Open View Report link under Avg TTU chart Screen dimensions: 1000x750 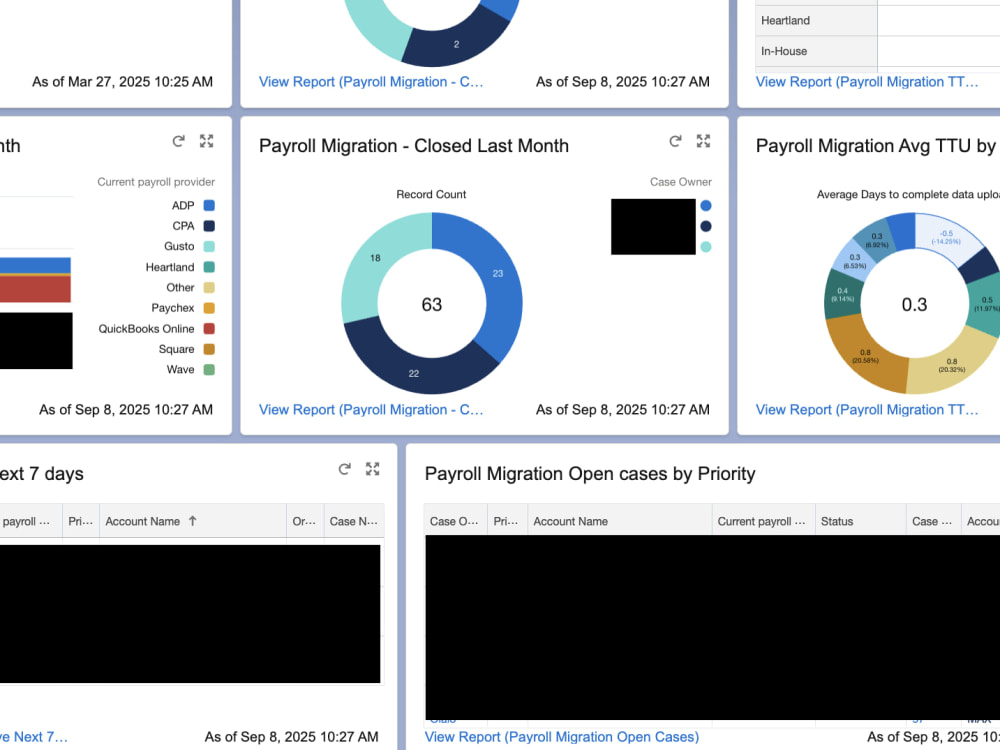[867, 409]
